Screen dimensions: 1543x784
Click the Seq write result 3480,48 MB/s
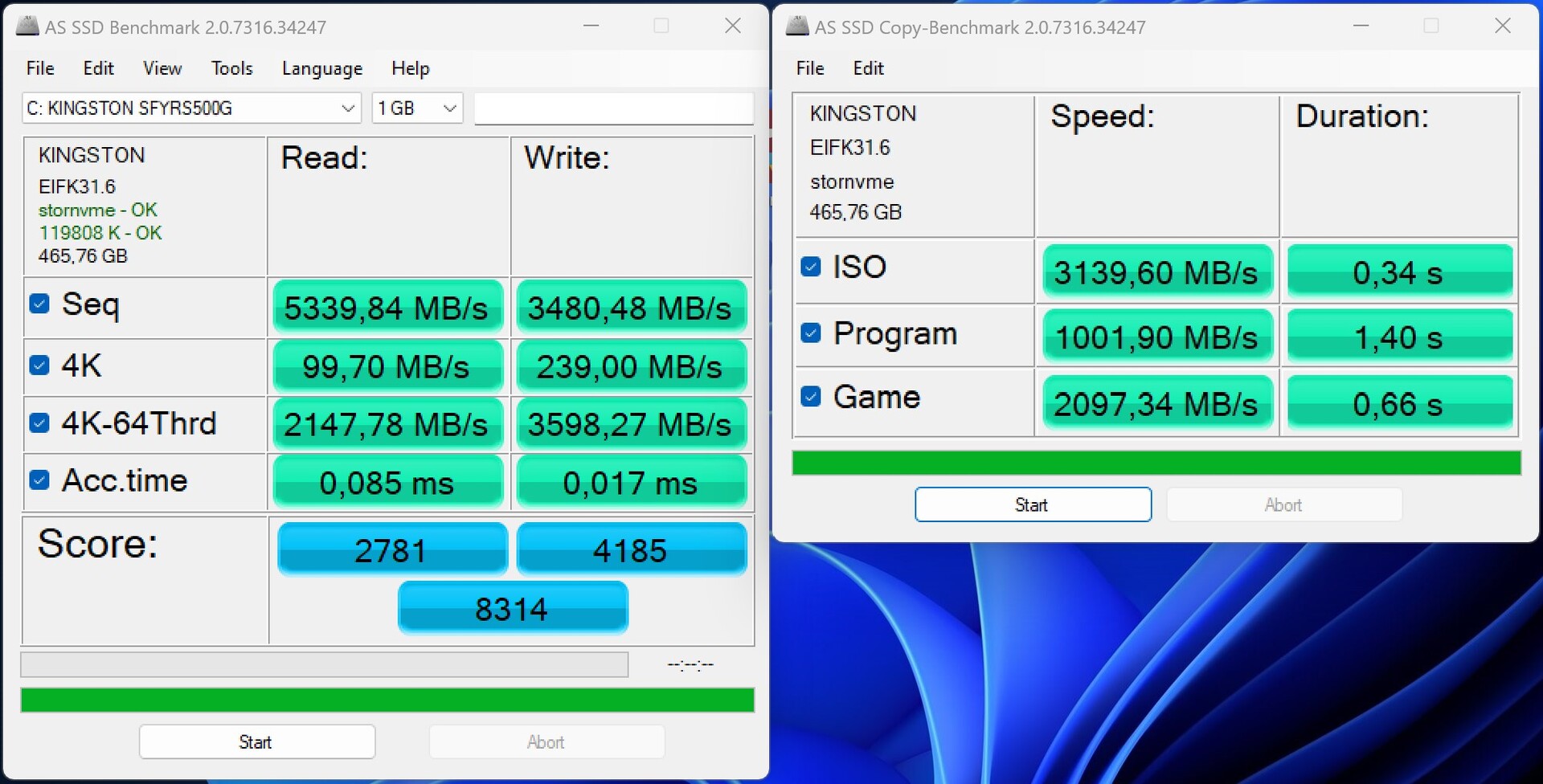[x=632, y=308]
